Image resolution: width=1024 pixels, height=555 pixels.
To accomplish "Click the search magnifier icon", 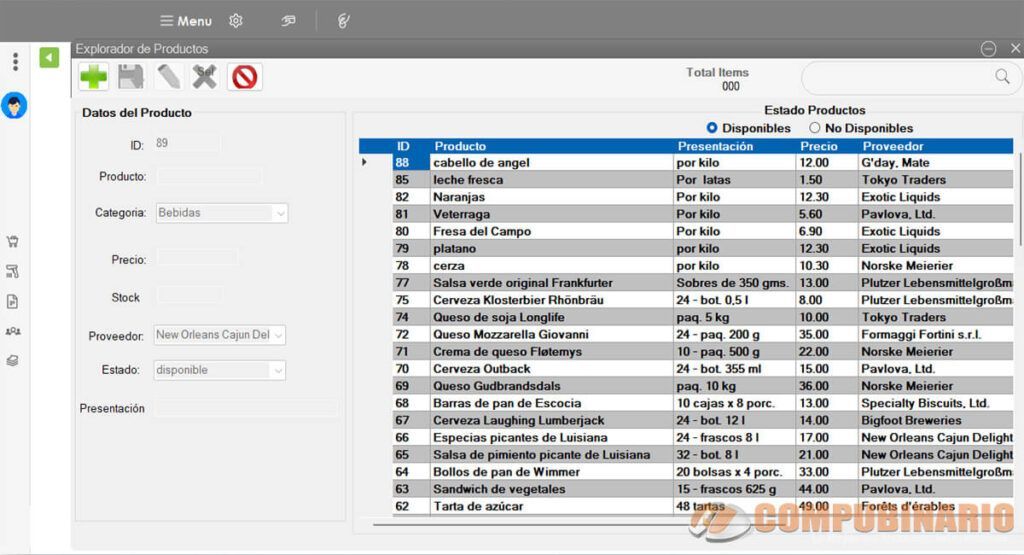I will (1002, 76).
